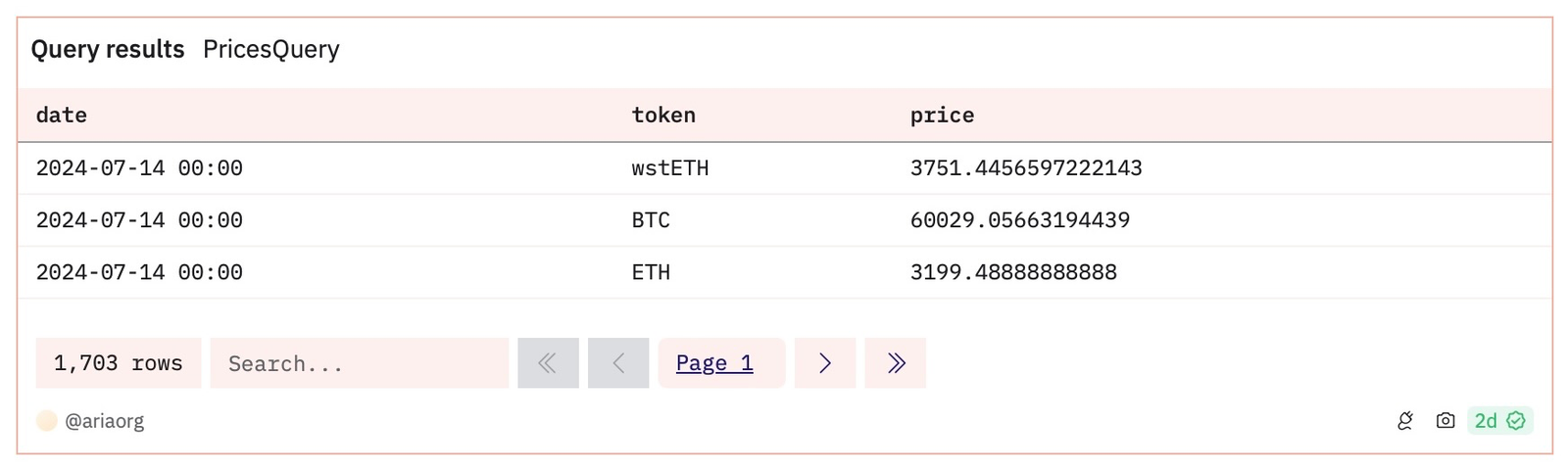1568x470 pixels.
Task: Open the @ariaorg profile link
Action: pyautogui.click(x=104, y=421)
